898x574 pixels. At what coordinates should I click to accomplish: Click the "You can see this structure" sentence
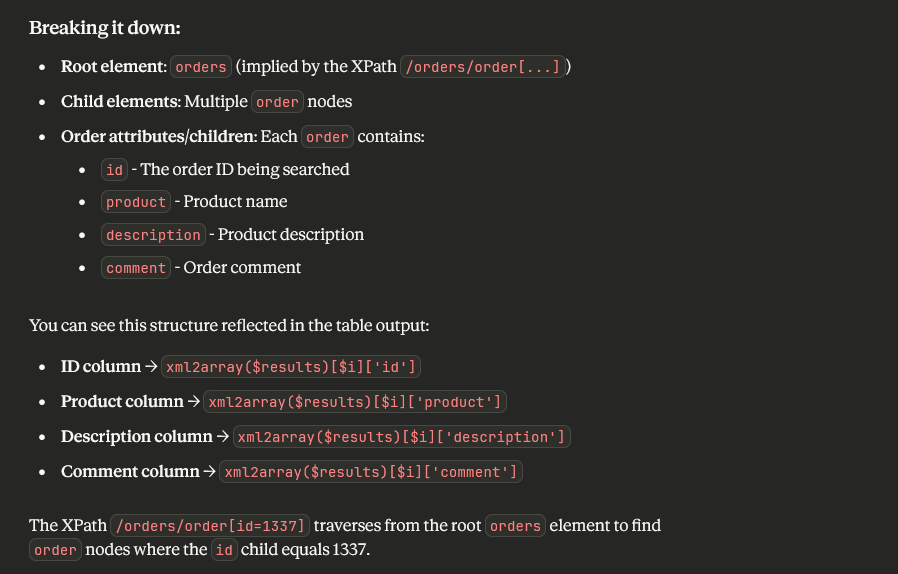(228, 325)
